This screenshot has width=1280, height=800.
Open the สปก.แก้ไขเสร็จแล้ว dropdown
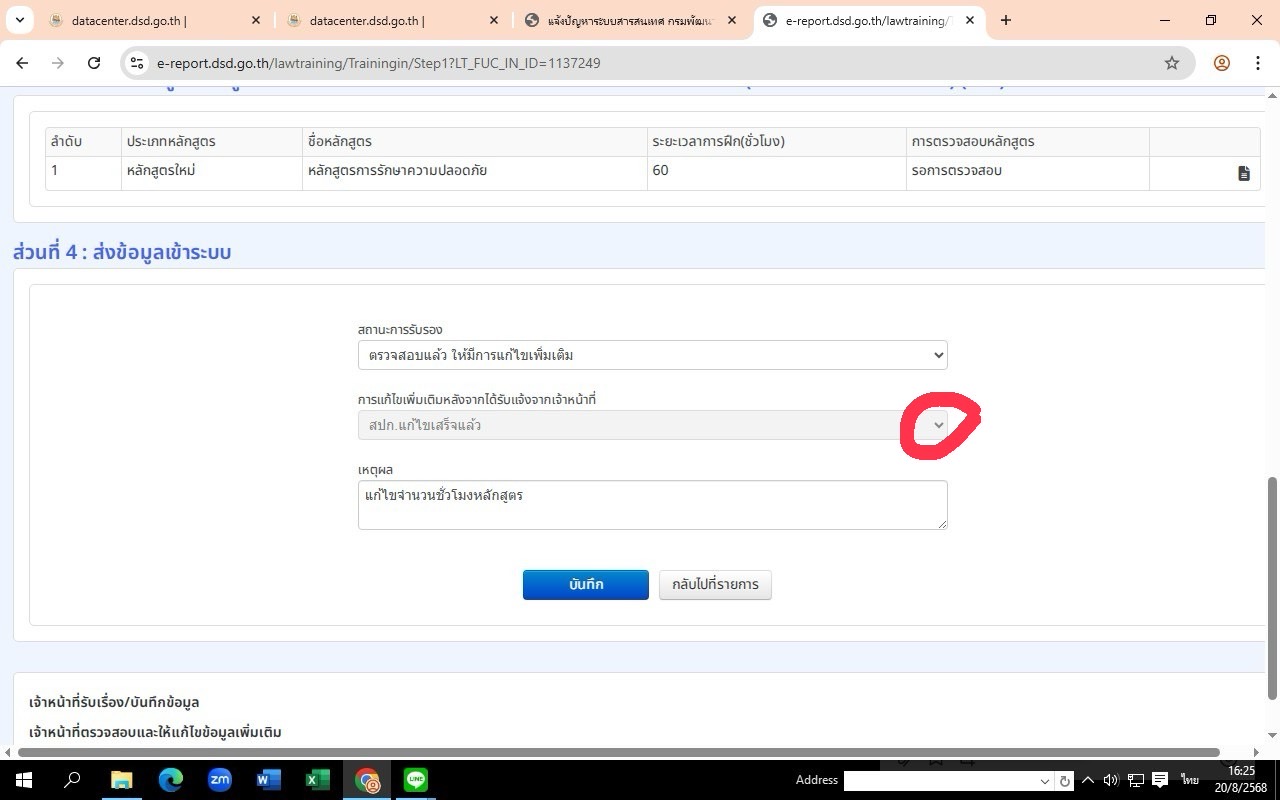click(x=652, y=425)
